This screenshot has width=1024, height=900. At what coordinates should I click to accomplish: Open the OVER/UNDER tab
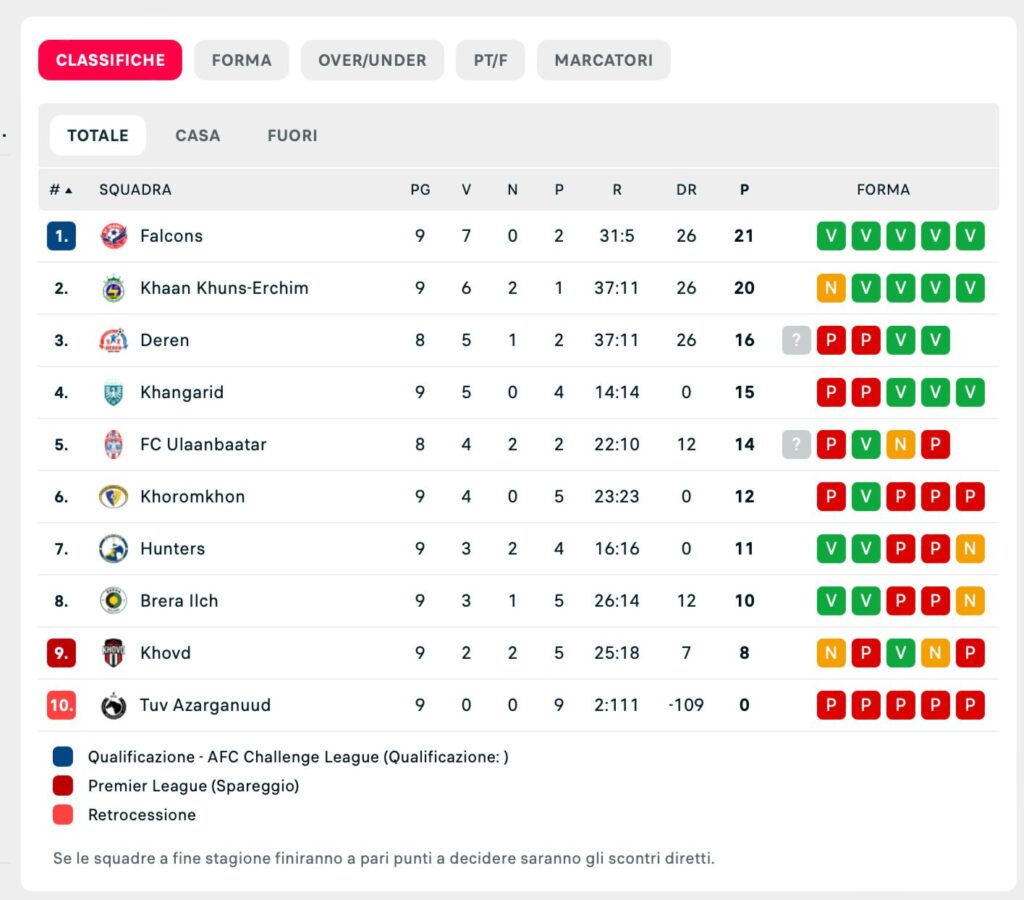pos(372,60)
